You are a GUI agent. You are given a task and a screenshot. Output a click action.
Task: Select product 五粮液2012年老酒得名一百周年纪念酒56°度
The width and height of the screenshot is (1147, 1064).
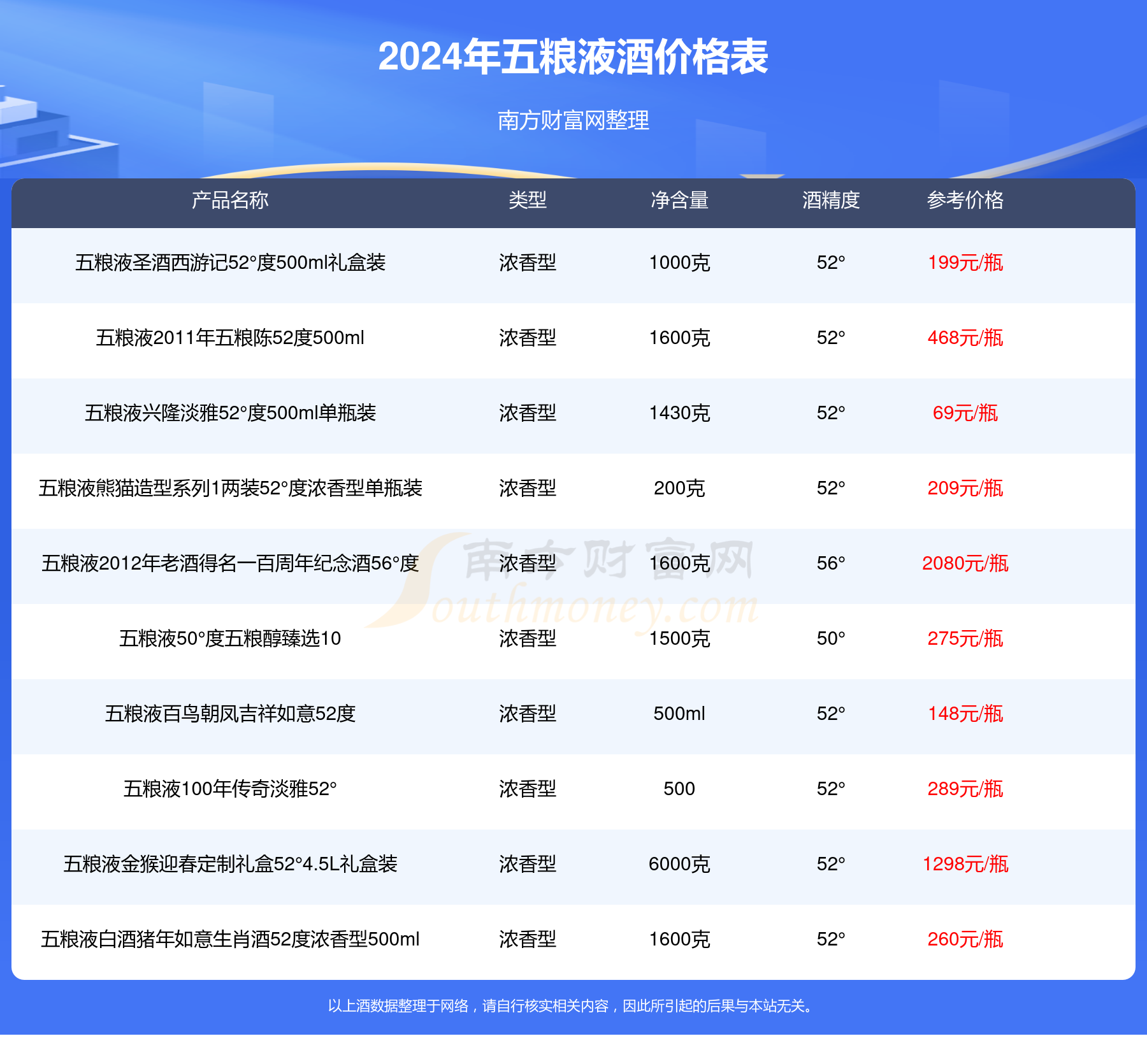tap(230, 563)
